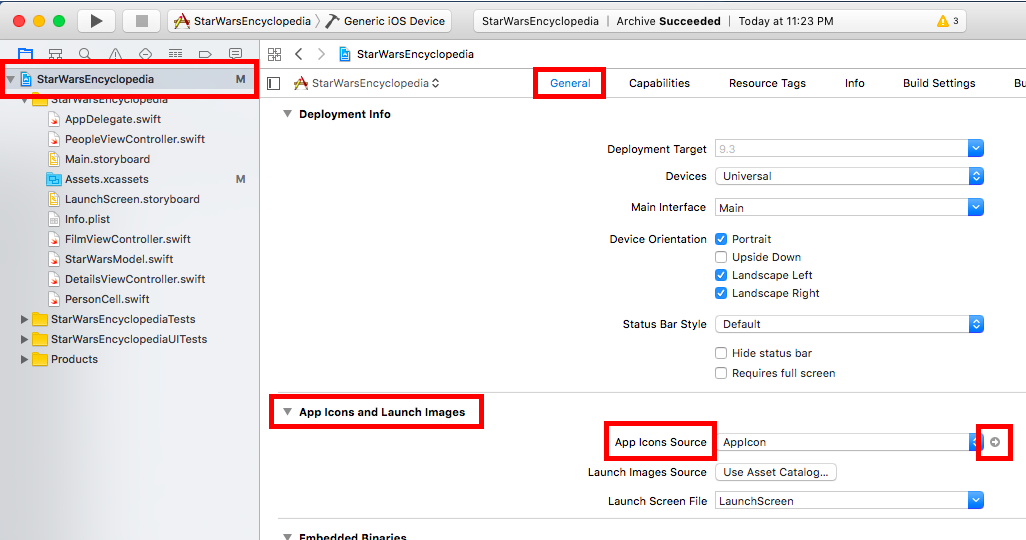Switch to the Info tab

[854, 83]
